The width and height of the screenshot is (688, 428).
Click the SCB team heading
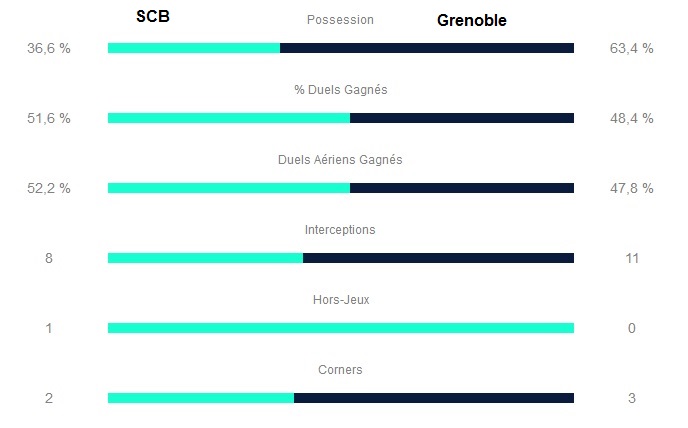tap(153, 18)
